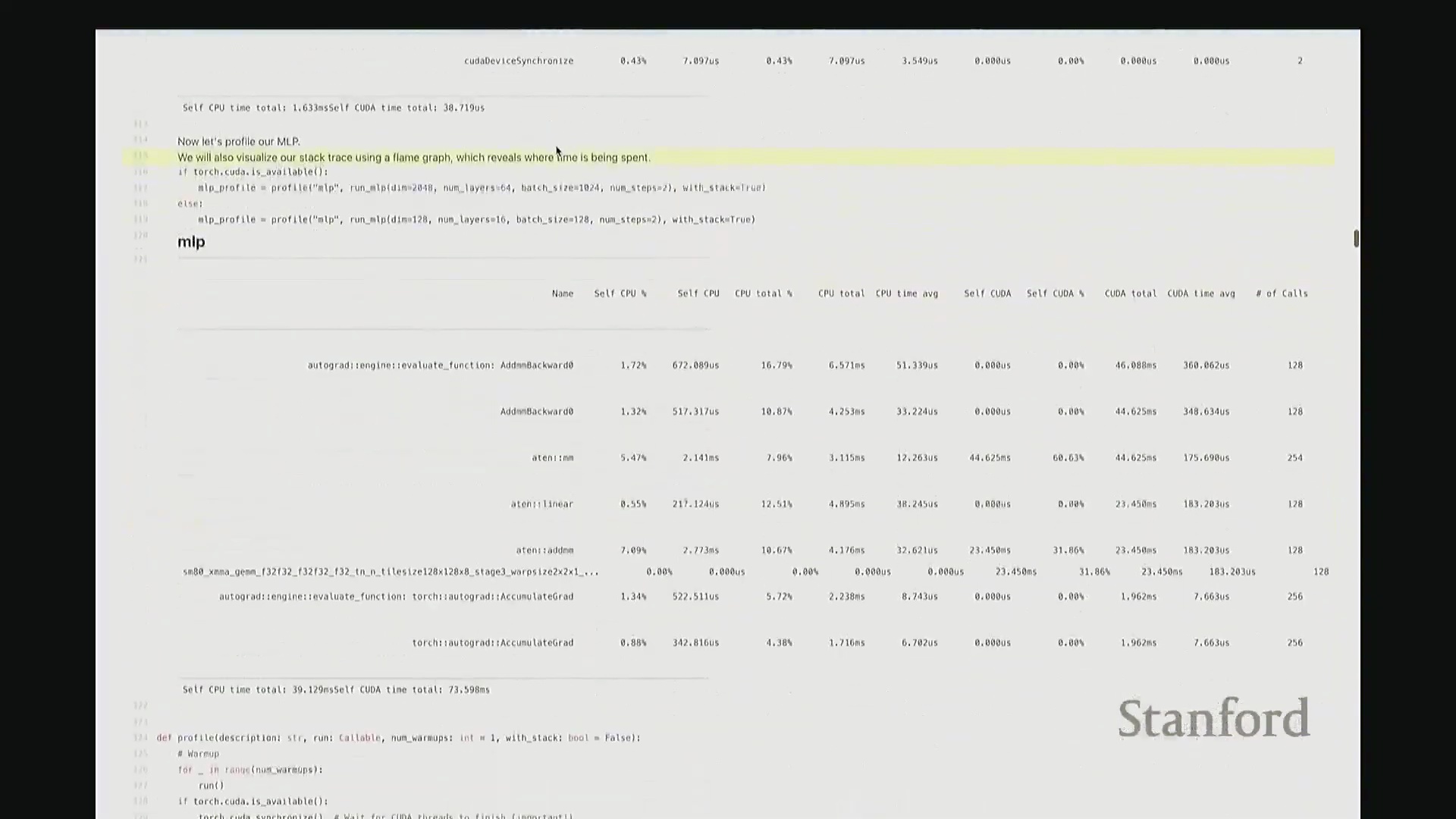Click the 60.63% Self CUDA value

pyautogui.click(x=1068, y=458)
